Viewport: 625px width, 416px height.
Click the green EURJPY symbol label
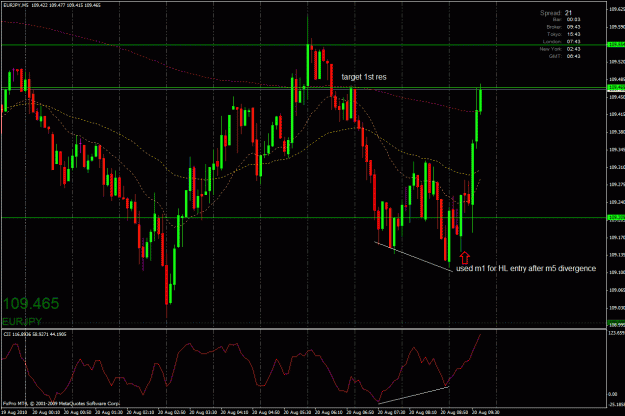click(22, 322)
